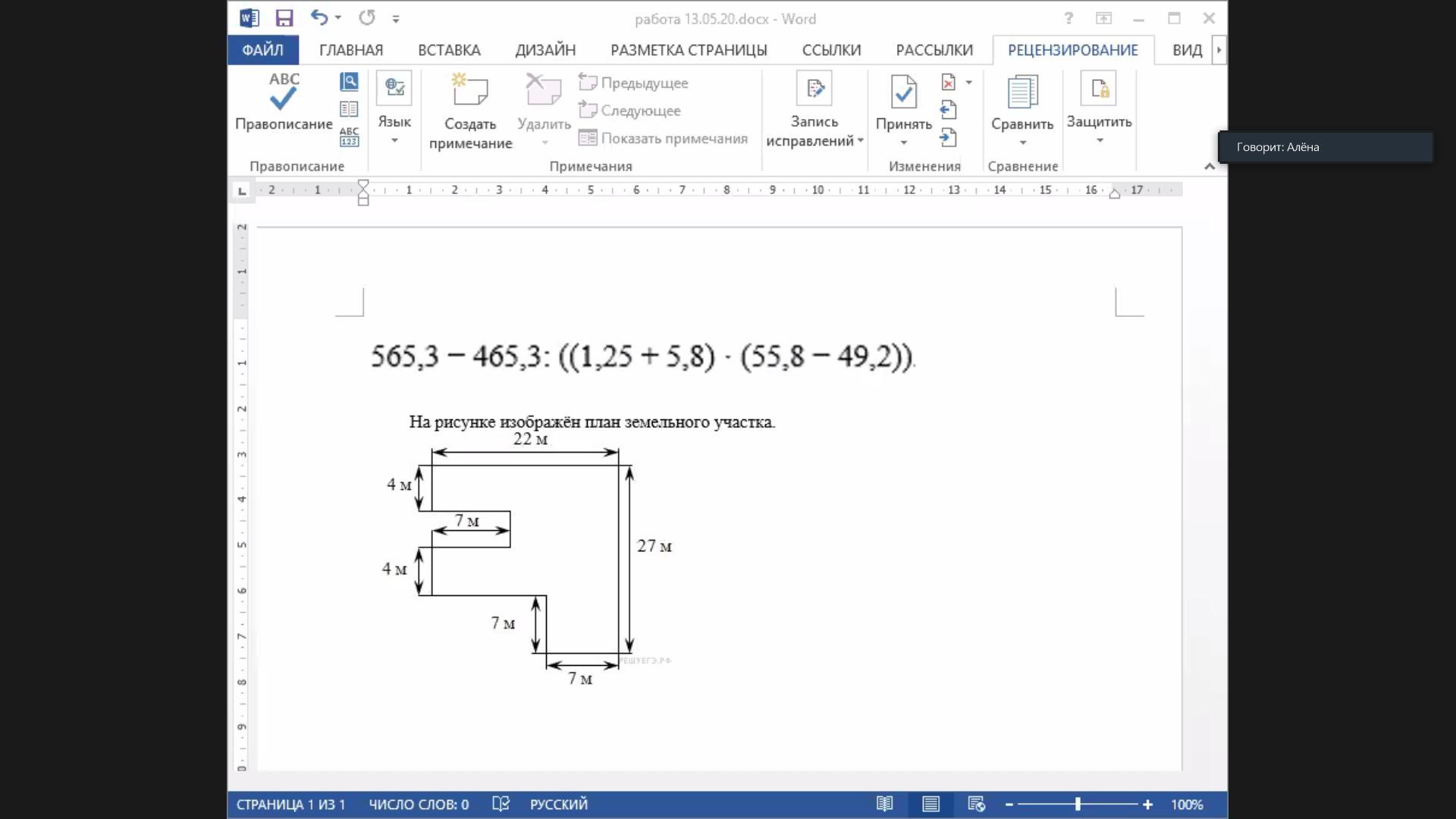The height and width of the screenshot is (819, 1456).
Task: Switch to the ВСТАВКА tab
Action: click(449, 50)
